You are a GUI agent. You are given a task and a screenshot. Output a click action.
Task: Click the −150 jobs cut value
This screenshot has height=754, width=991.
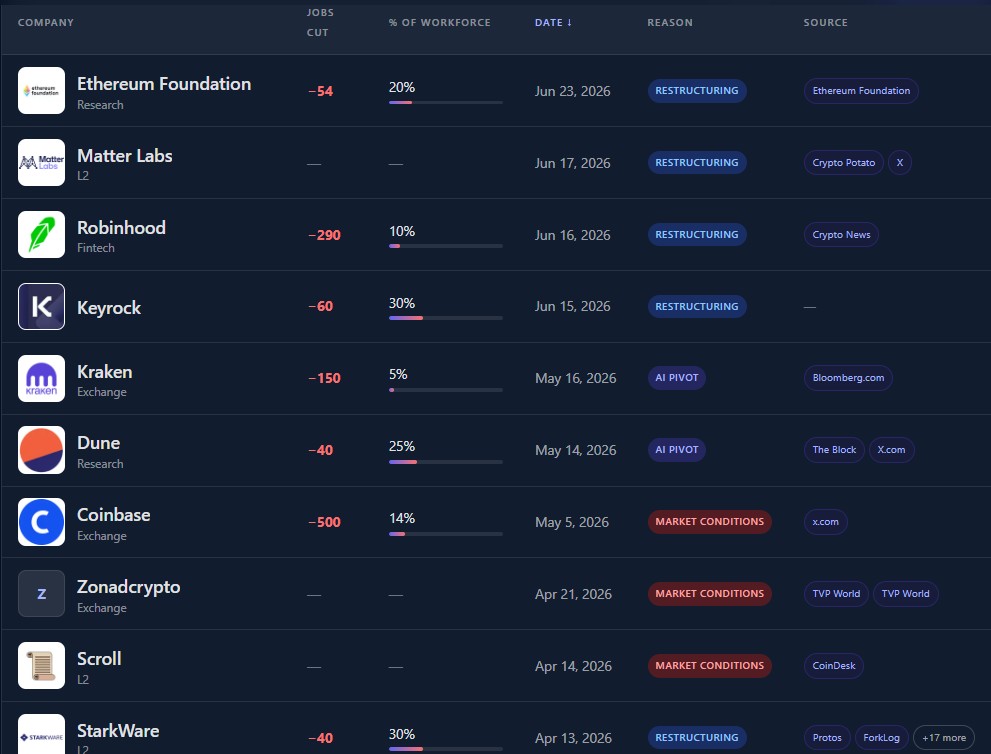[324, 378]
